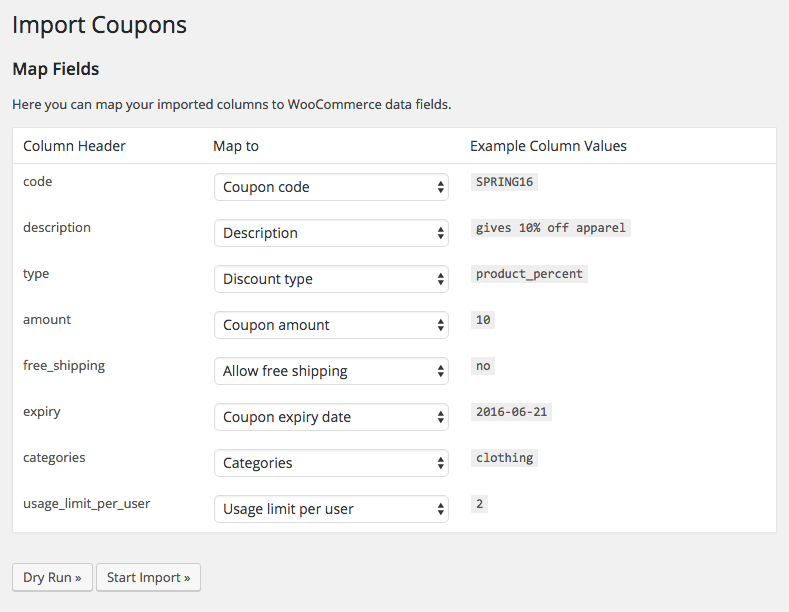789x612 pixels.
Task: Open the Coupon code dropdown
Action: coord(331,187)
